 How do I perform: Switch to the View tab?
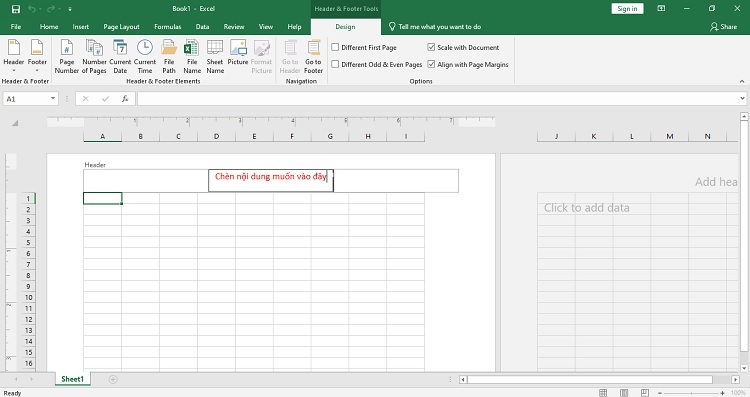point(265,27)
